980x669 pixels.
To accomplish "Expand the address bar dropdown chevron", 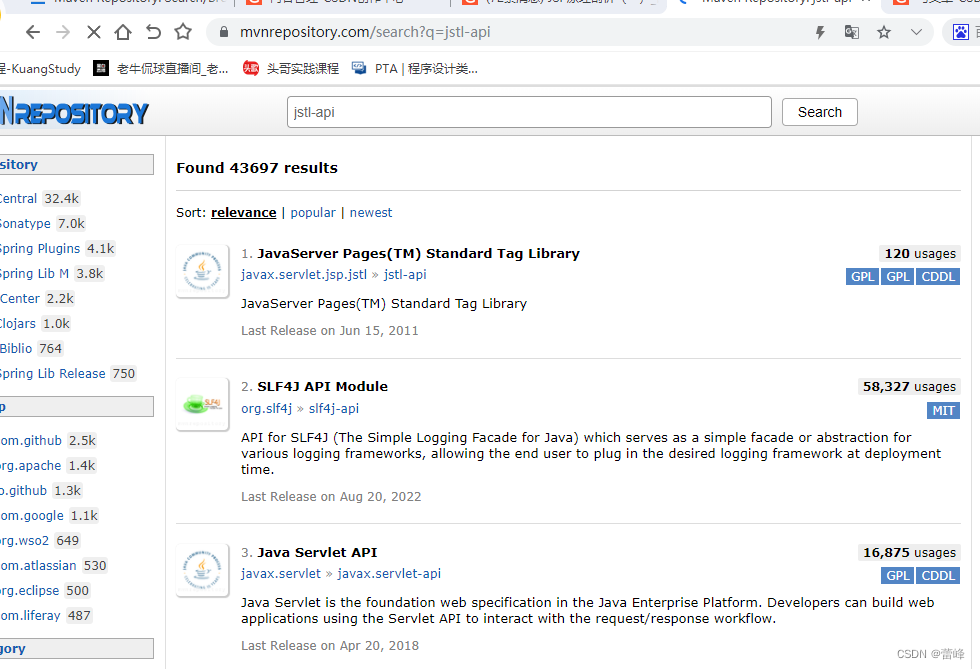I will [916, 32].
